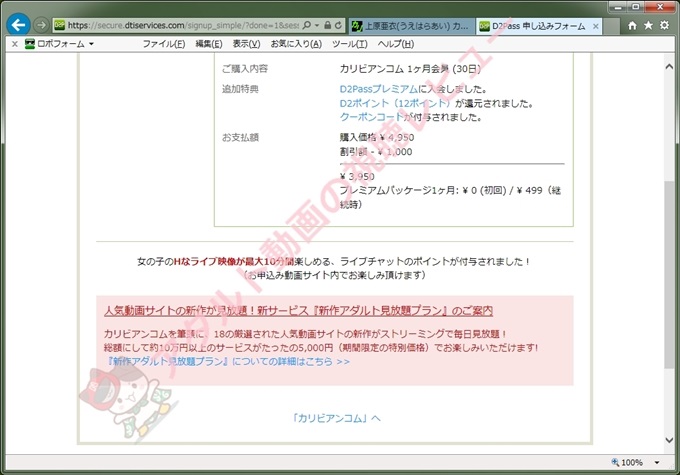Viewport: 680px width, 475px height.
Task: Click the 追加特典 label
Action: pyautogui.click(x=240, y=89)
